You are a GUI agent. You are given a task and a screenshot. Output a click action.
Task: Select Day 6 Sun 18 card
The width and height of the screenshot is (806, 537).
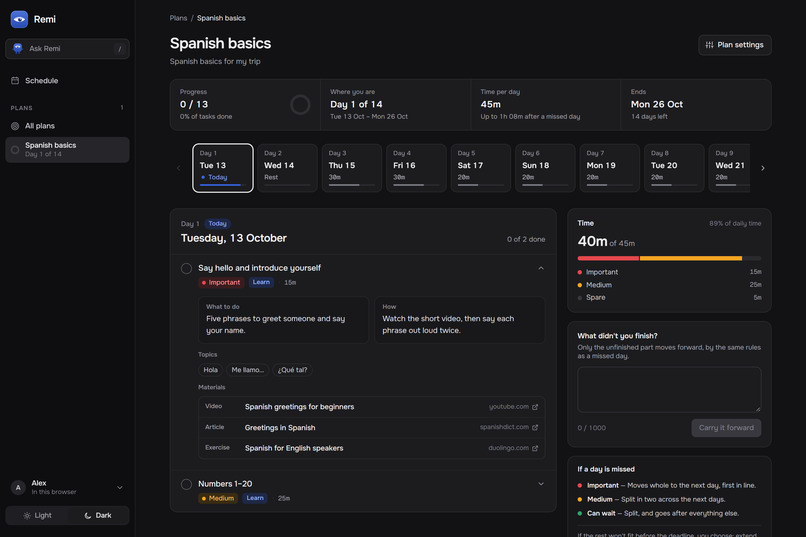[545, 168]
